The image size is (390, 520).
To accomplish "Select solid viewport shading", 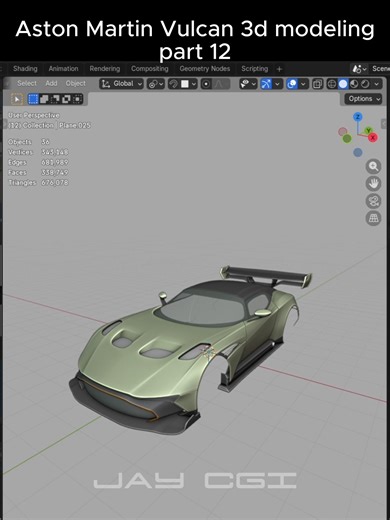I will pyautogui.click(x=343, y=84).
